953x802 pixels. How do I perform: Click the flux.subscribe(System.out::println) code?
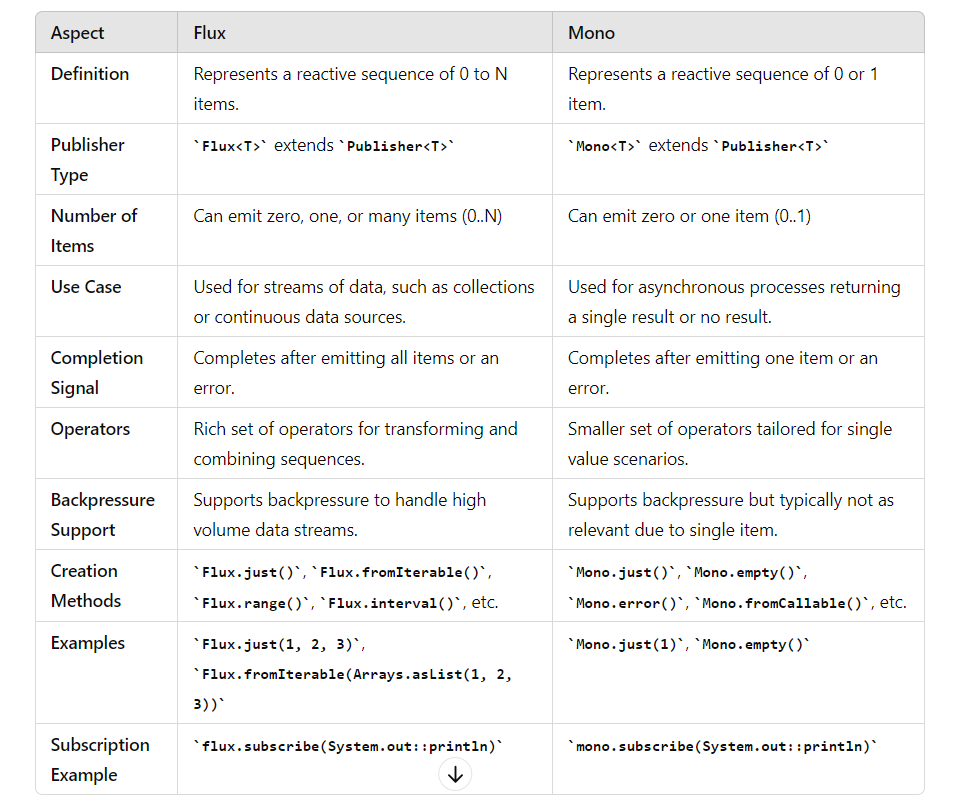click(348, 746)
